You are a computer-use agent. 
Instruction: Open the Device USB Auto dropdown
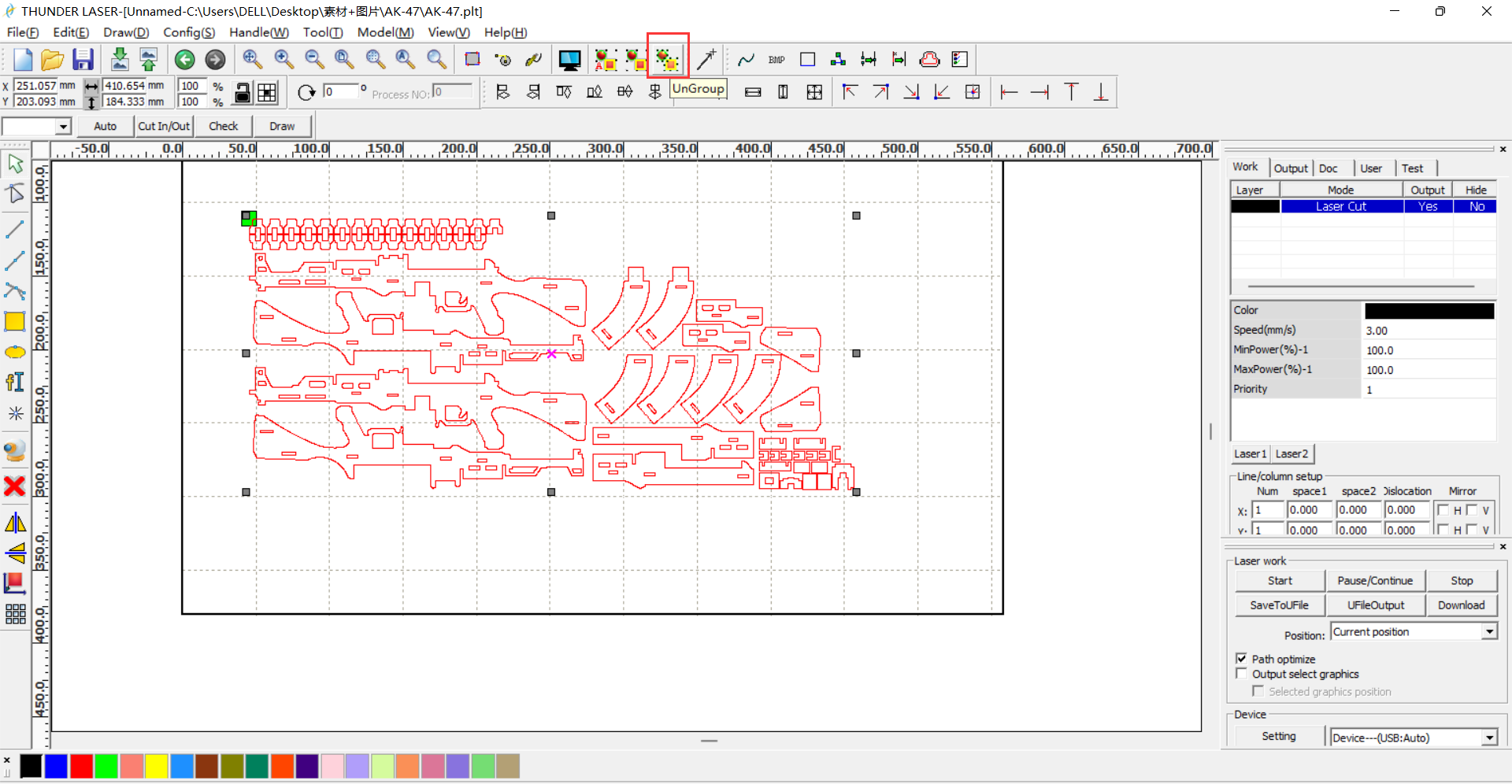1489,738
